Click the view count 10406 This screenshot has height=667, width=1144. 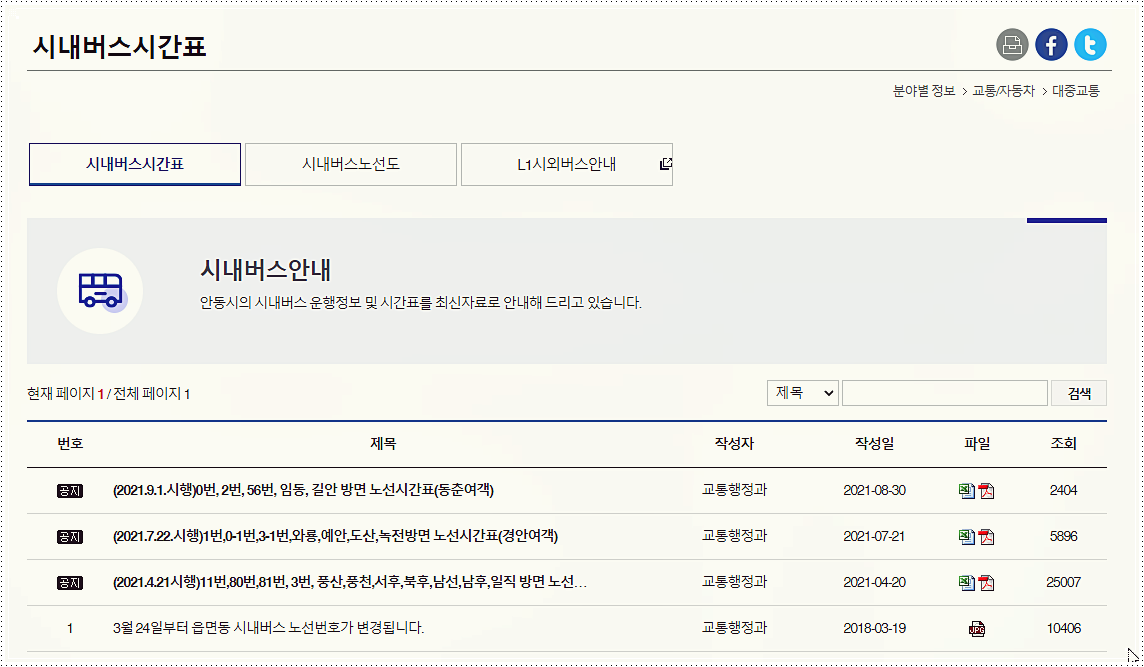pos(1063,628)
